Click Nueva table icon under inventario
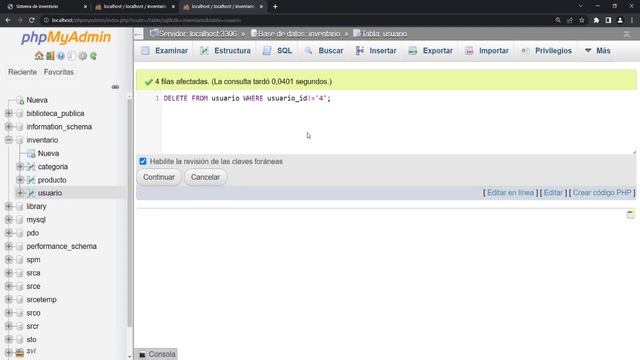640x360 pixels. (31, 153)
